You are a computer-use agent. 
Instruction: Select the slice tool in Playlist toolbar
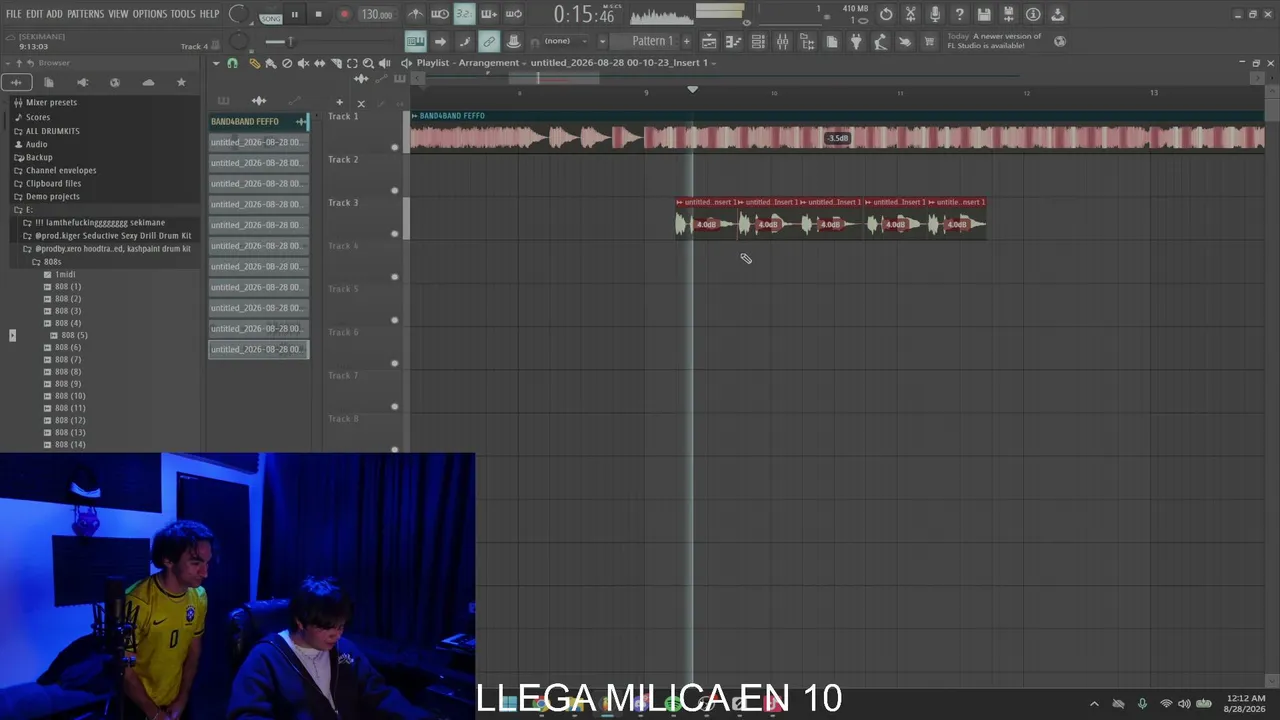pyautogui.click(x=336, y=63)
